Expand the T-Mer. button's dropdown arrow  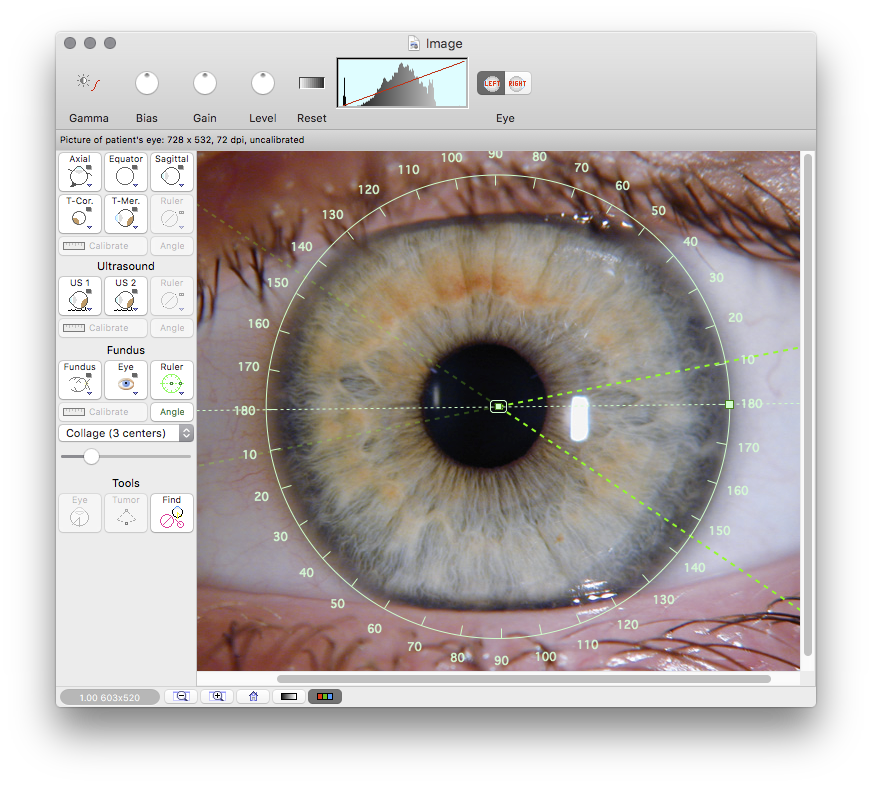tap(135, 227)
